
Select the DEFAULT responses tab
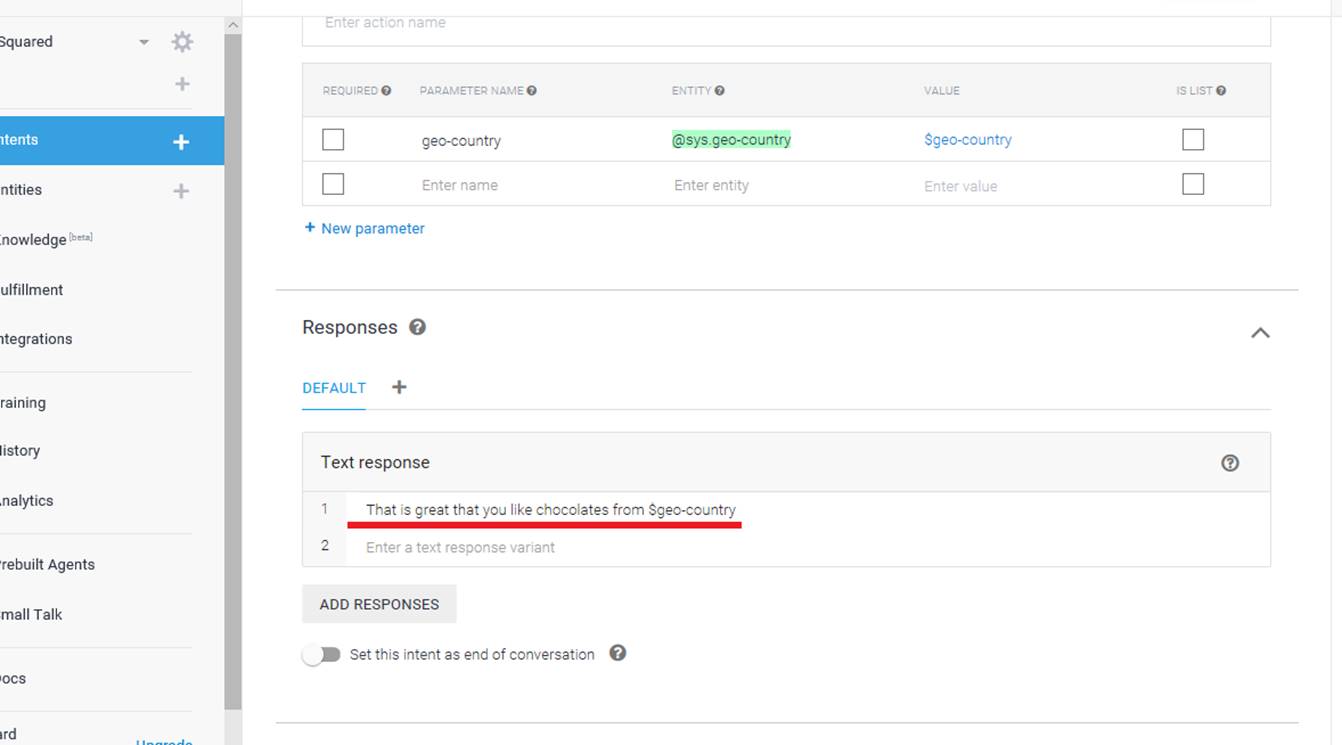coord(334,388)
